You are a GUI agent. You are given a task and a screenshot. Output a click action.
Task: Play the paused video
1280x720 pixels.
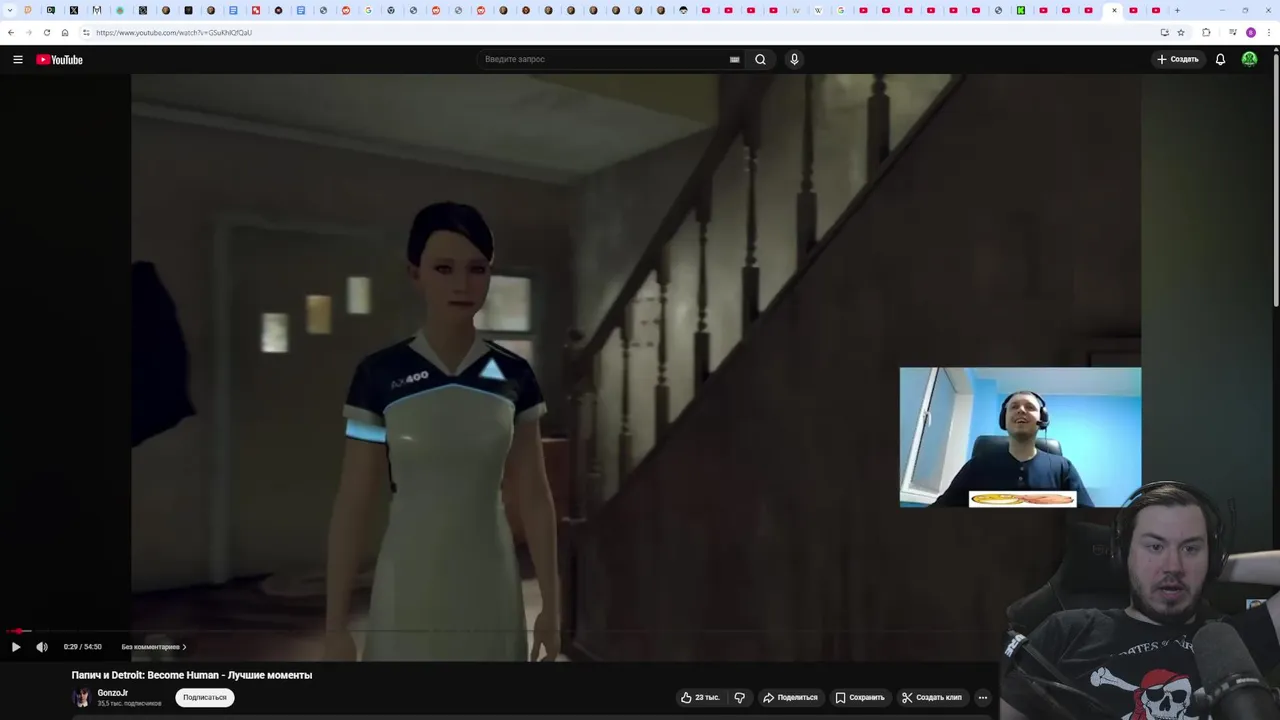pos(16,647)
